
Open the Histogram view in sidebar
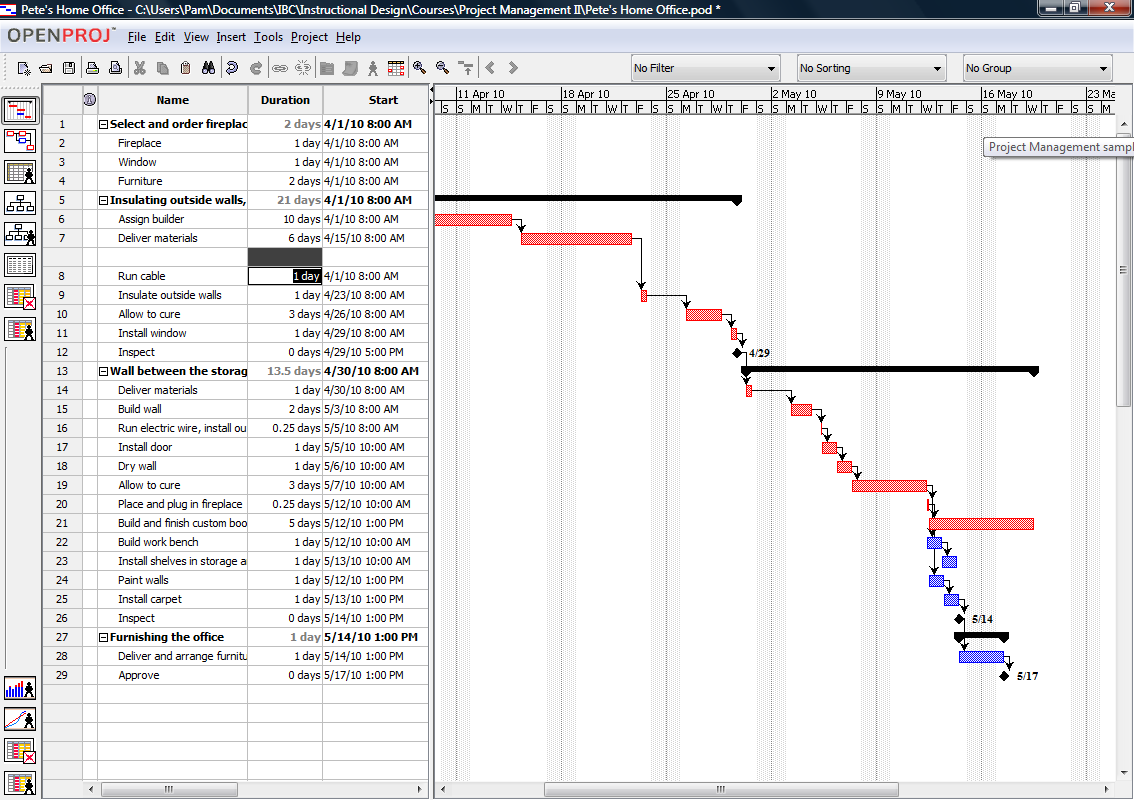coord(20,689)
